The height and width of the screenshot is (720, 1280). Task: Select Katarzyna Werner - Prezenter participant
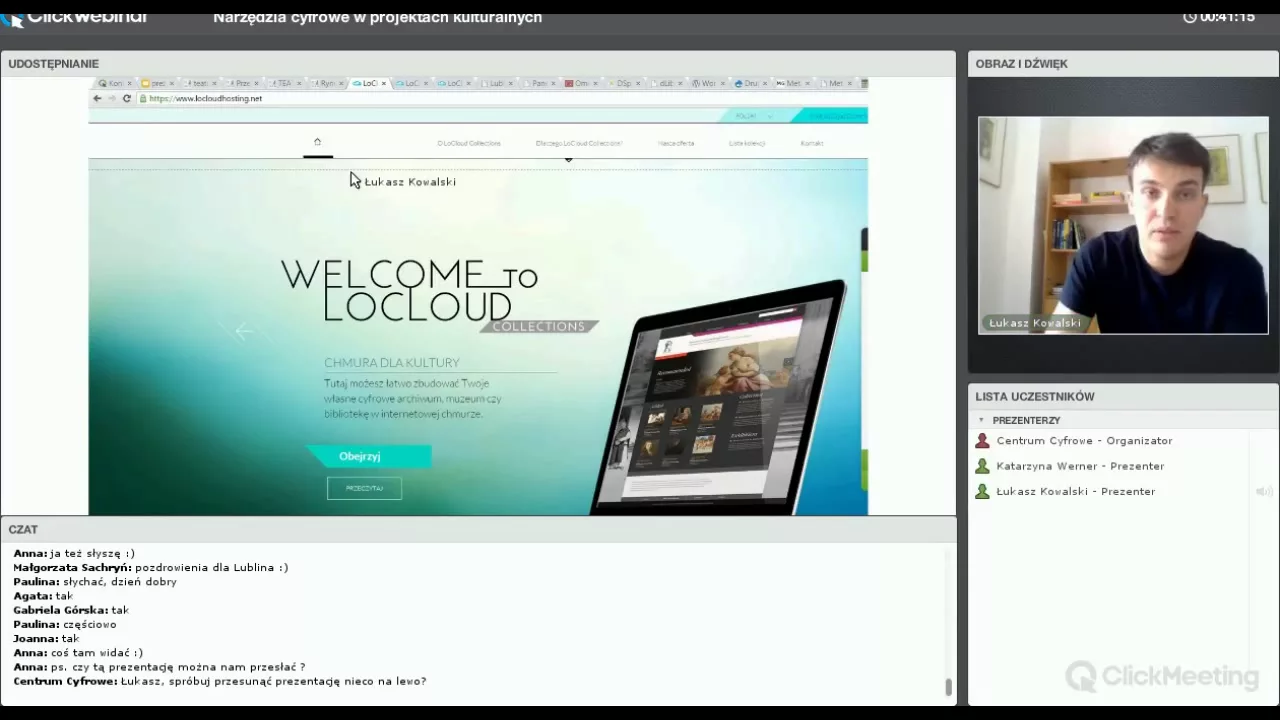click(1080, 466)
